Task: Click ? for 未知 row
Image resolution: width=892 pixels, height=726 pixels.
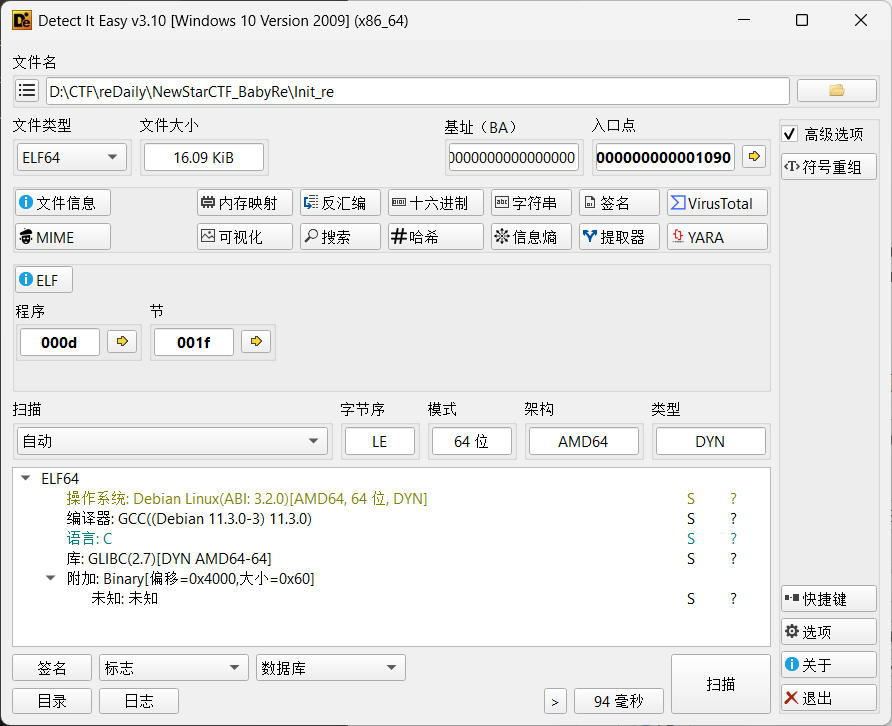Action: (733, 598)
